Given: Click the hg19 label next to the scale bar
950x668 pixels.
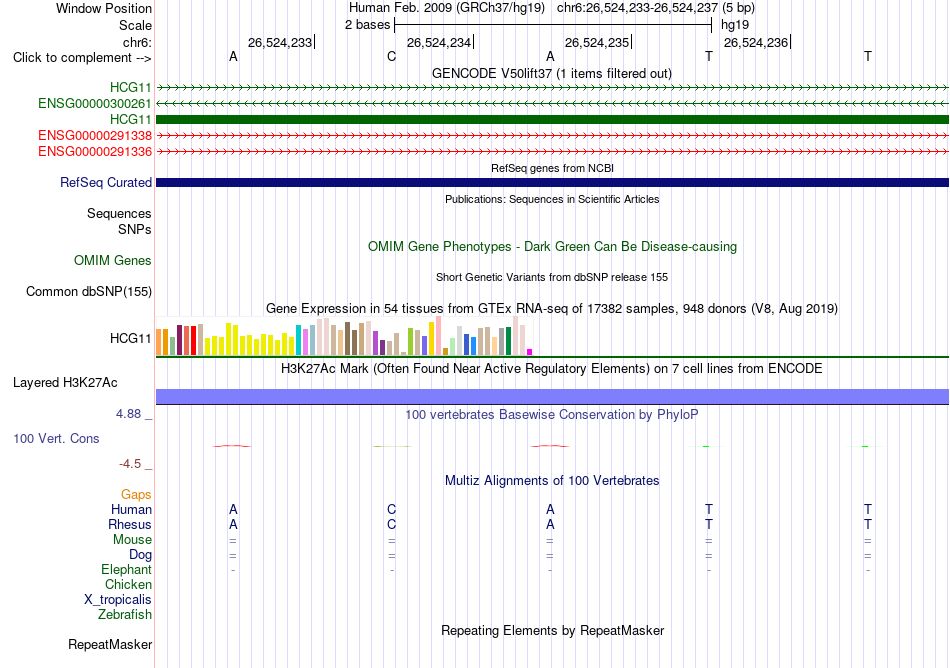Looking at the screenshot, I should [x=735, y=25].
